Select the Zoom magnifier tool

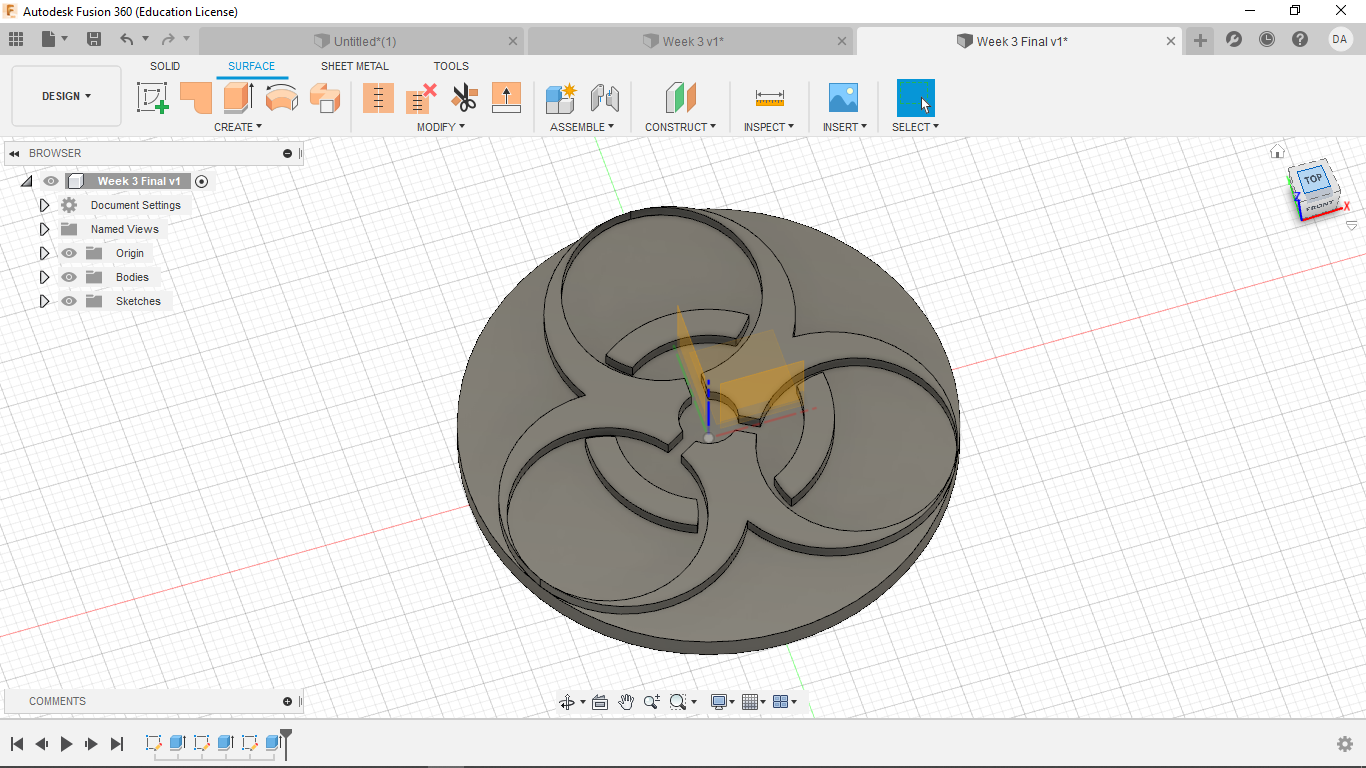pyautogui.click(x=652, y=702)
